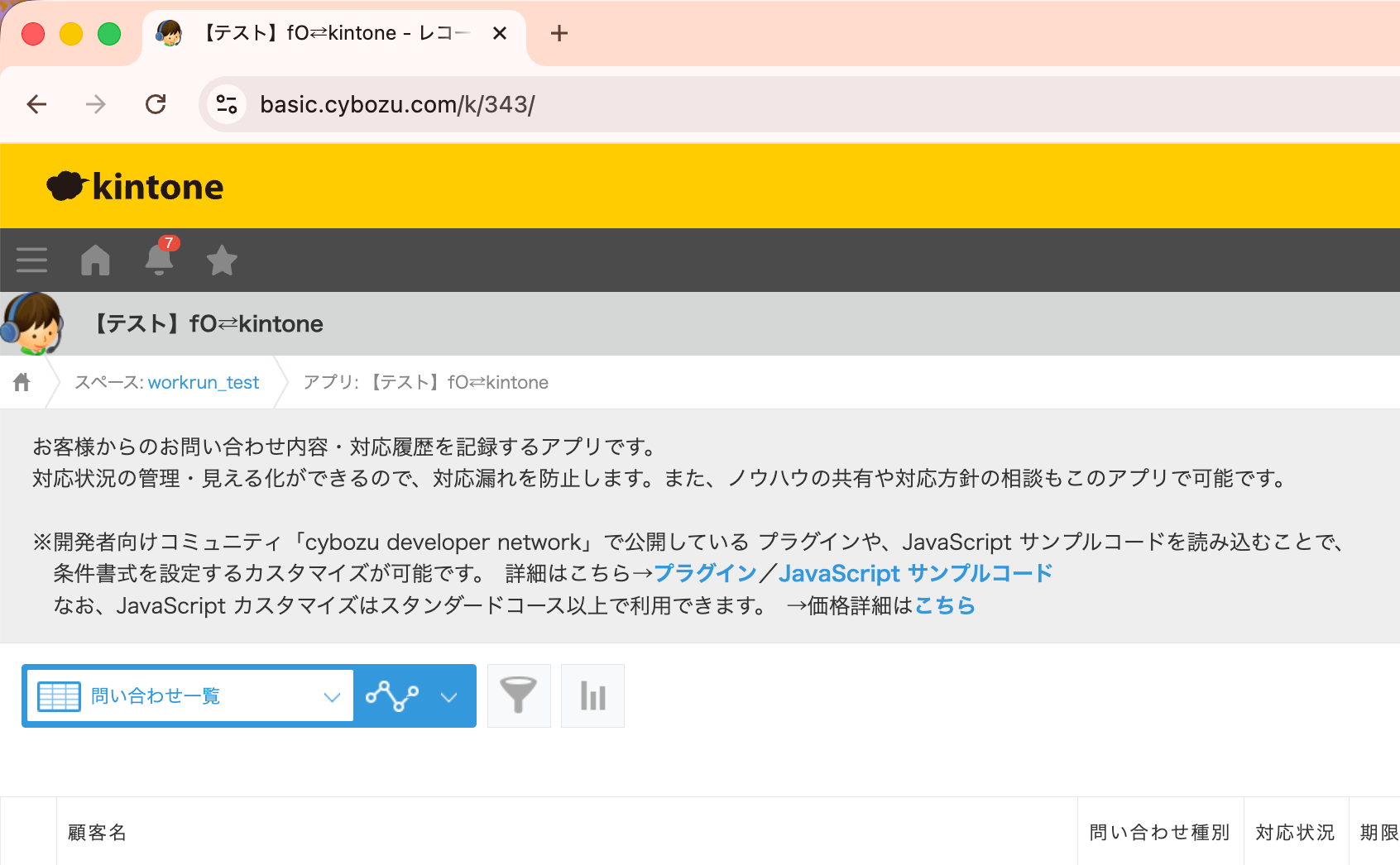The image size is (1400, 865).
Task: Open the kintone hamburger menu
Action: 31,260
